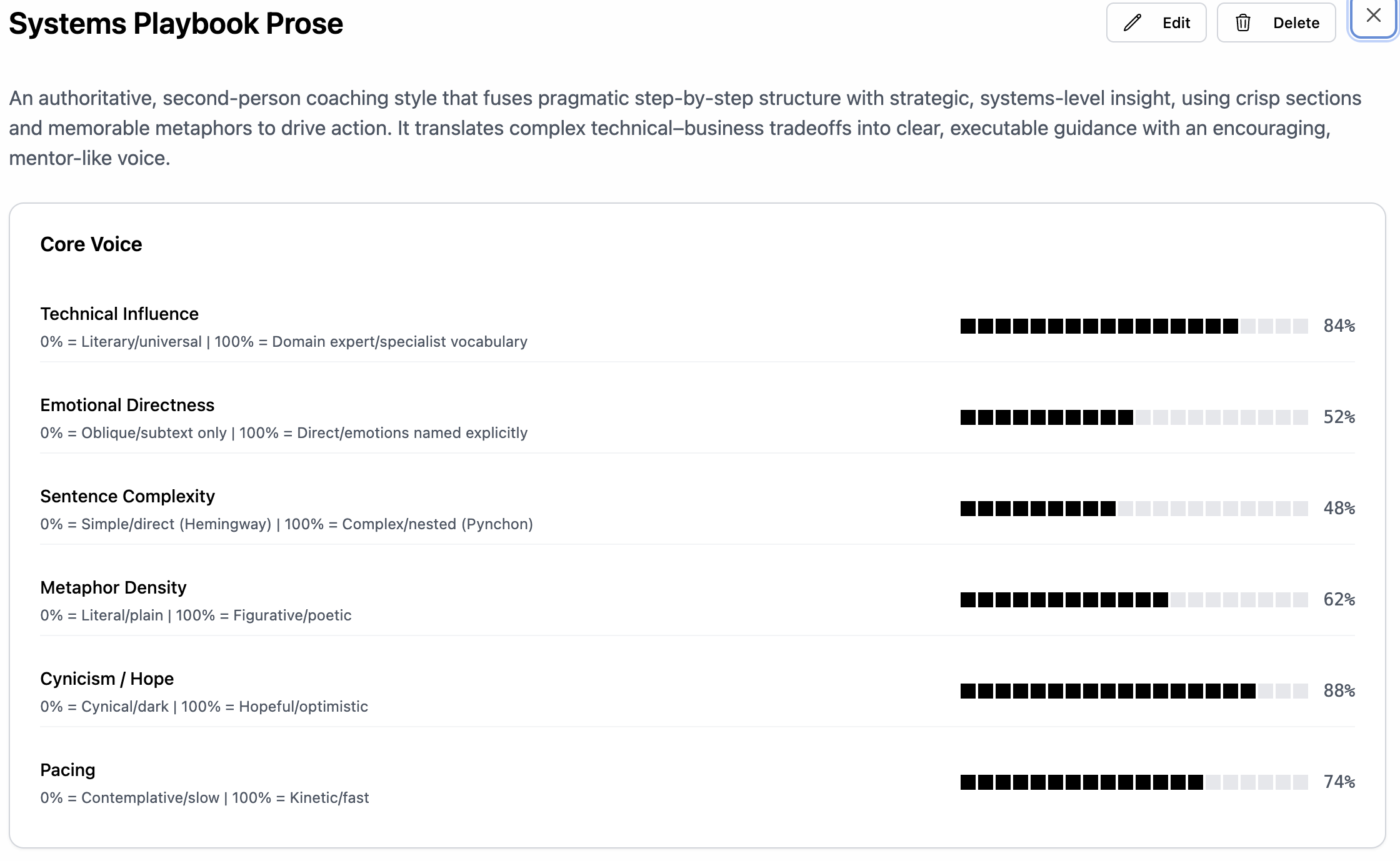Close the panel with the X icon

click(x=1373, y=16)
